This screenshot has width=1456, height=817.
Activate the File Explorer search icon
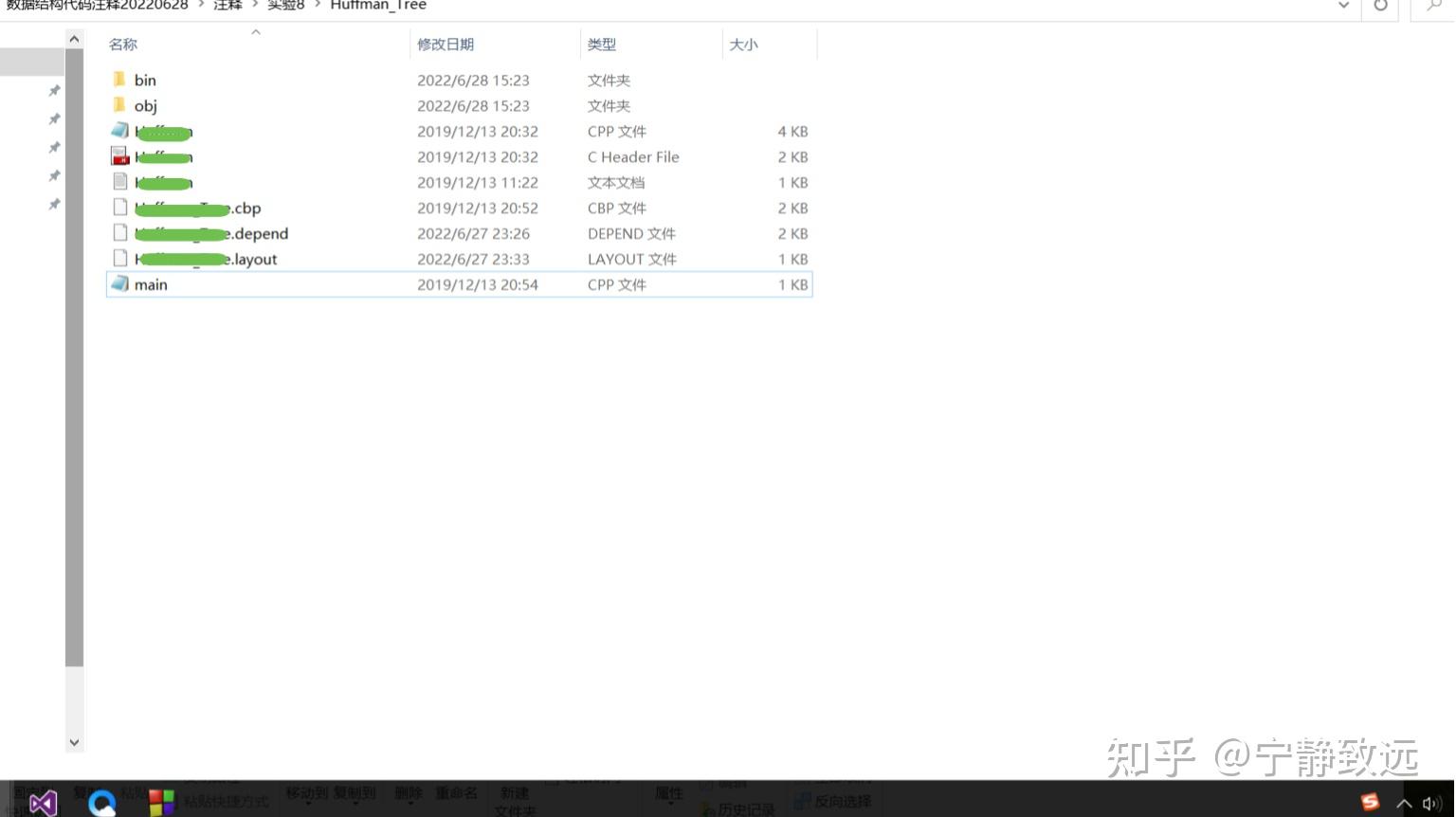[x=1434, y=6]
